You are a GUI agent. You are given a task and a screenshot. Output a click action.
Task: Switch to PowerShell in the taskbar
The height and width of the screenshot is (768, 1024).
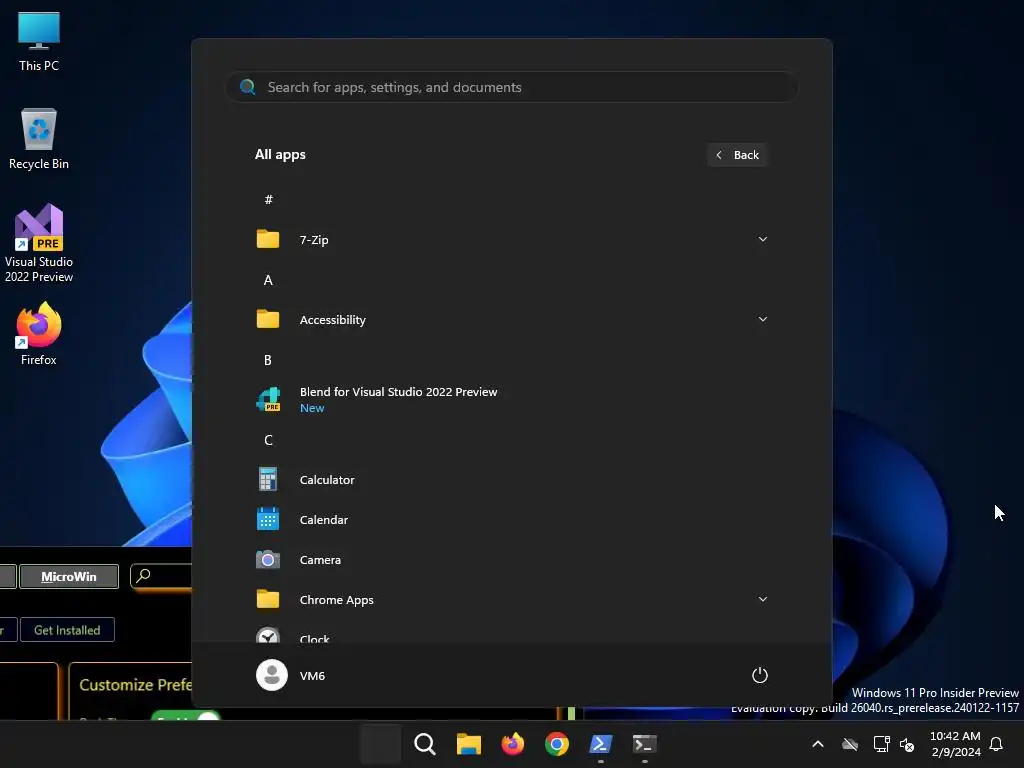[x=600, y=744]
